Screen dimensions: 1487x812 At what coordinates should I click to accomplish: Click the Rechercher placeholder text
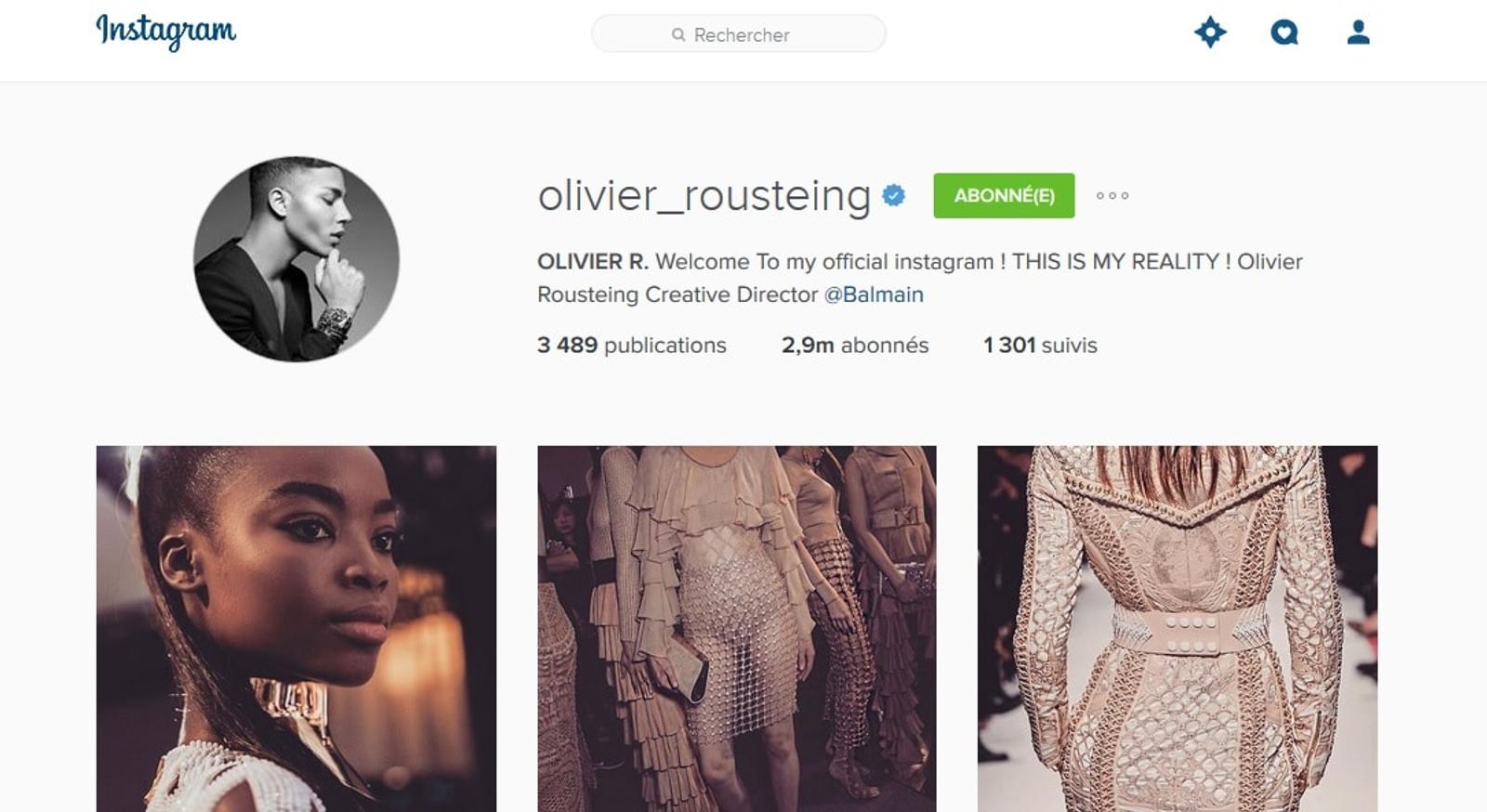point(742,34)
